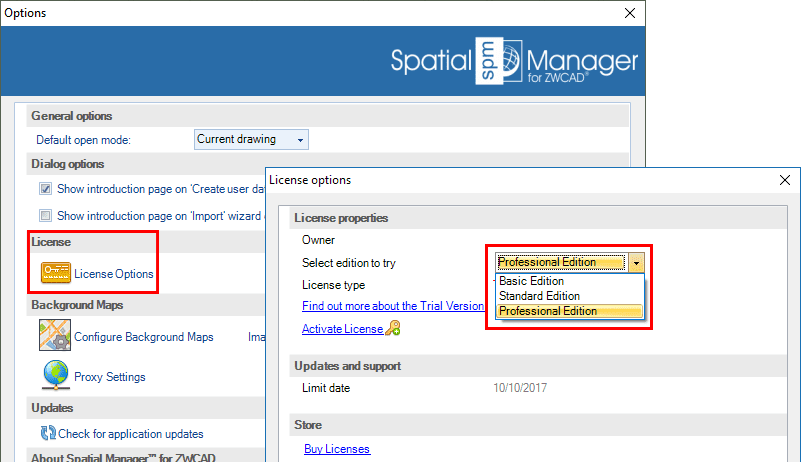The height and width of the screenshot is (462, 801).
Task: Select Standard Edition from the list
Action: (539, 296)
